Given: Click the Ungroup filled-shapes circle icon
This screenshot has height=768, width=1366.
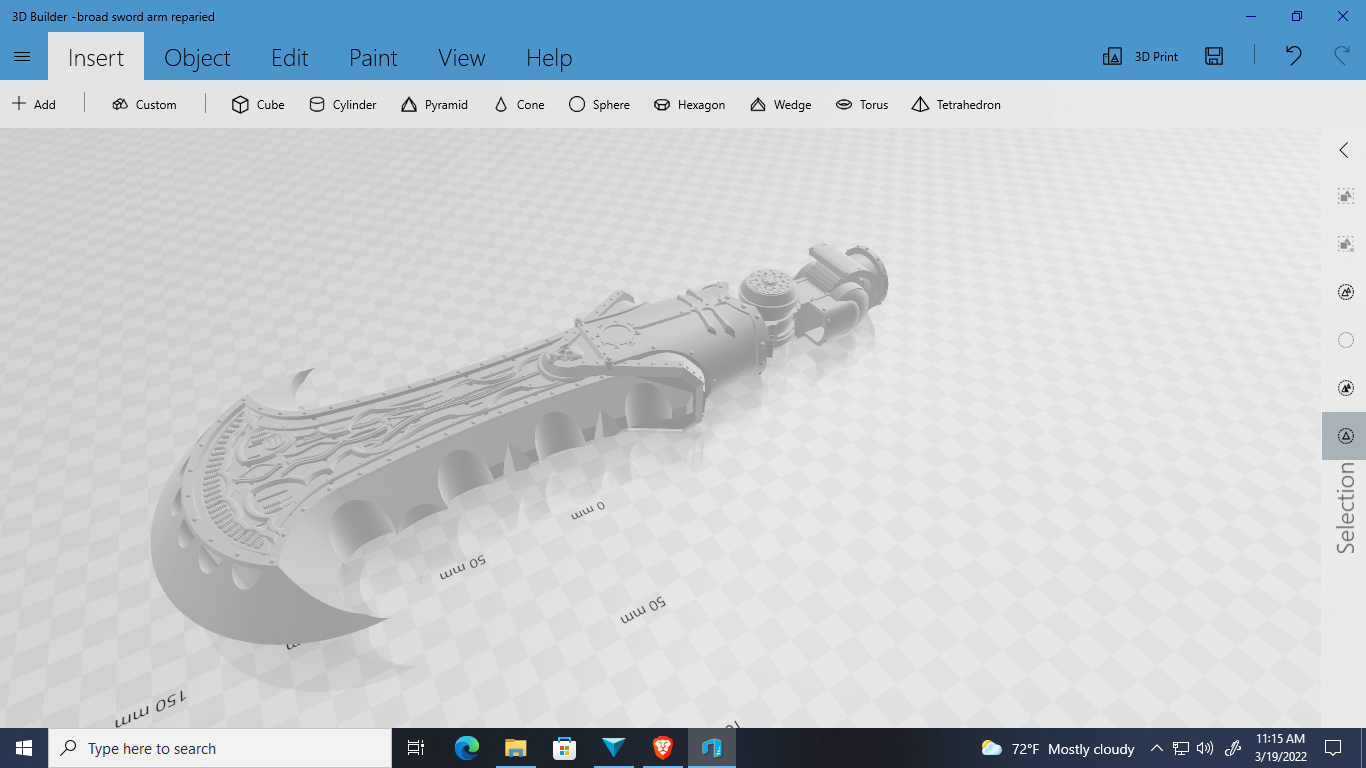Looking at the screenshot, I should (x=1346, y=388).
